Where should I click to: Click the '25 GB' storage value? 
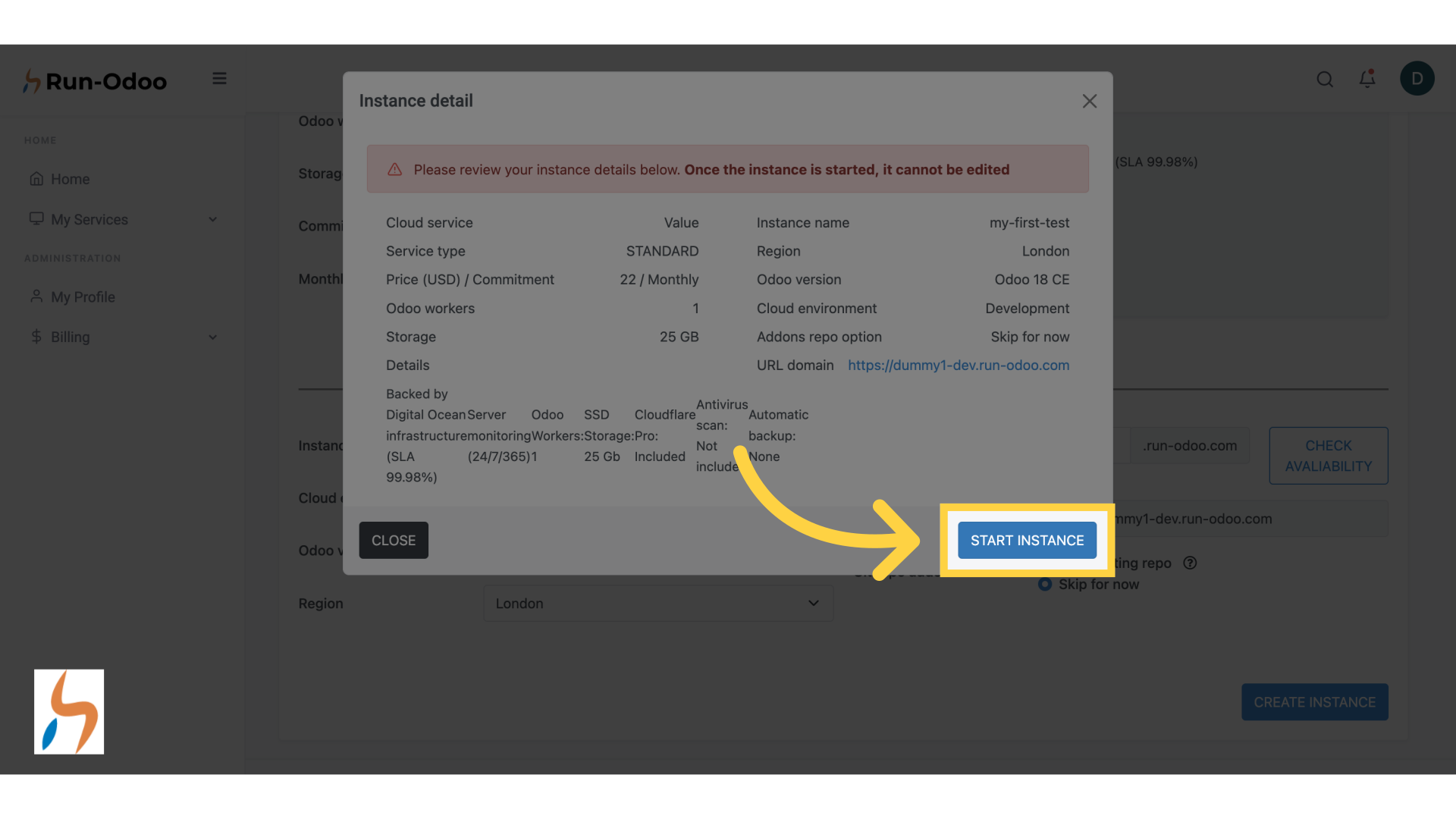679,337
